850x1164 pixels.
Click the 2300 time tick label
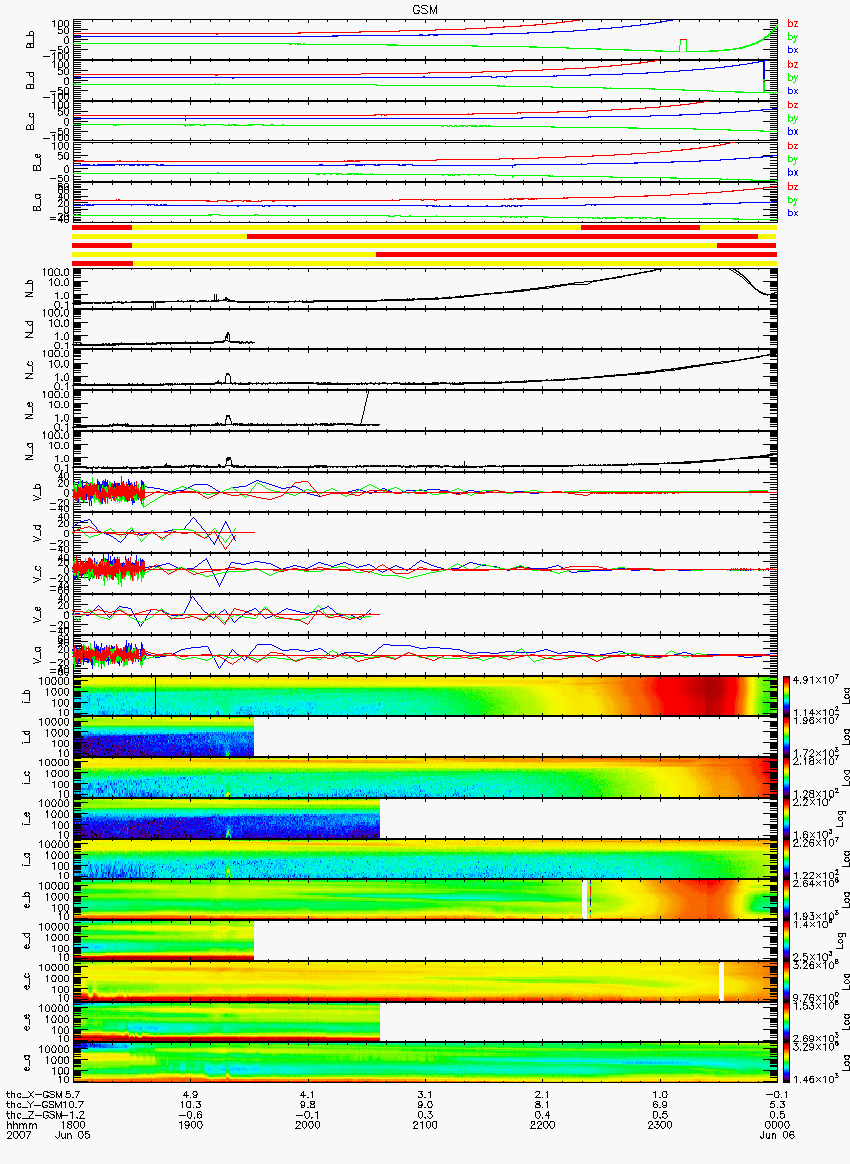[x=659, y=1125]
